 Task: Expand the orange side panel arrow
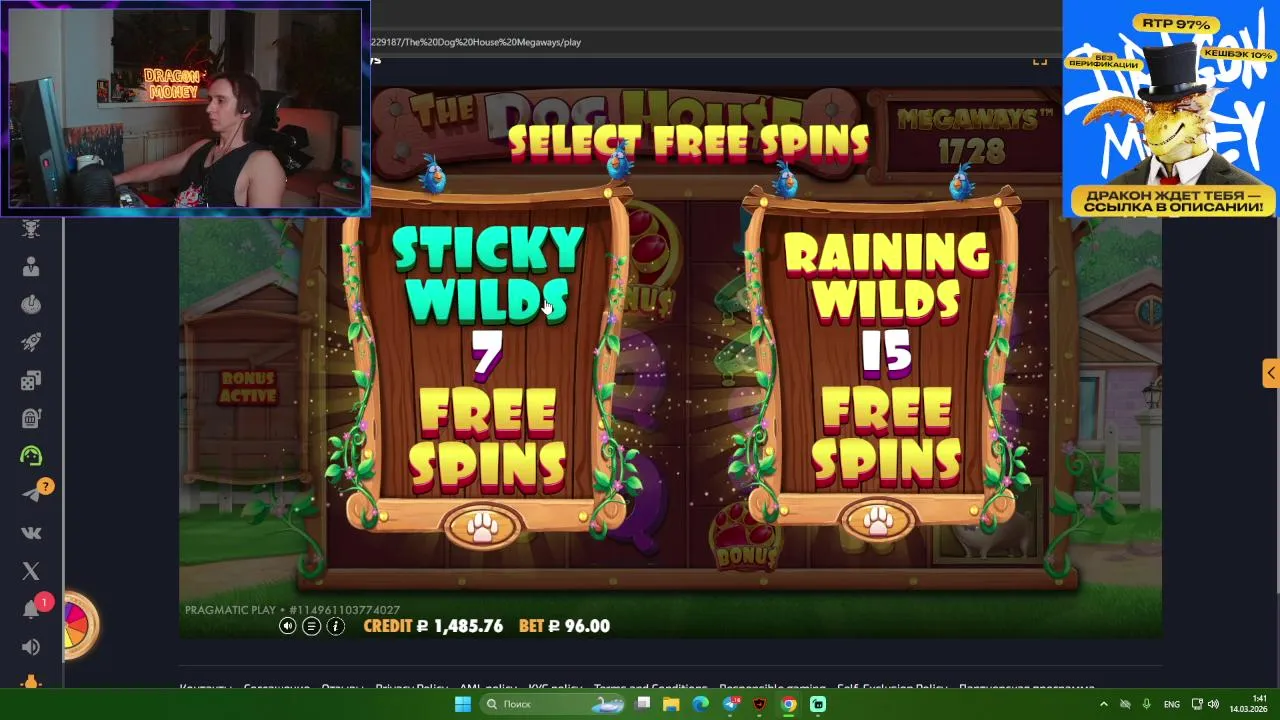point(1270,373)
